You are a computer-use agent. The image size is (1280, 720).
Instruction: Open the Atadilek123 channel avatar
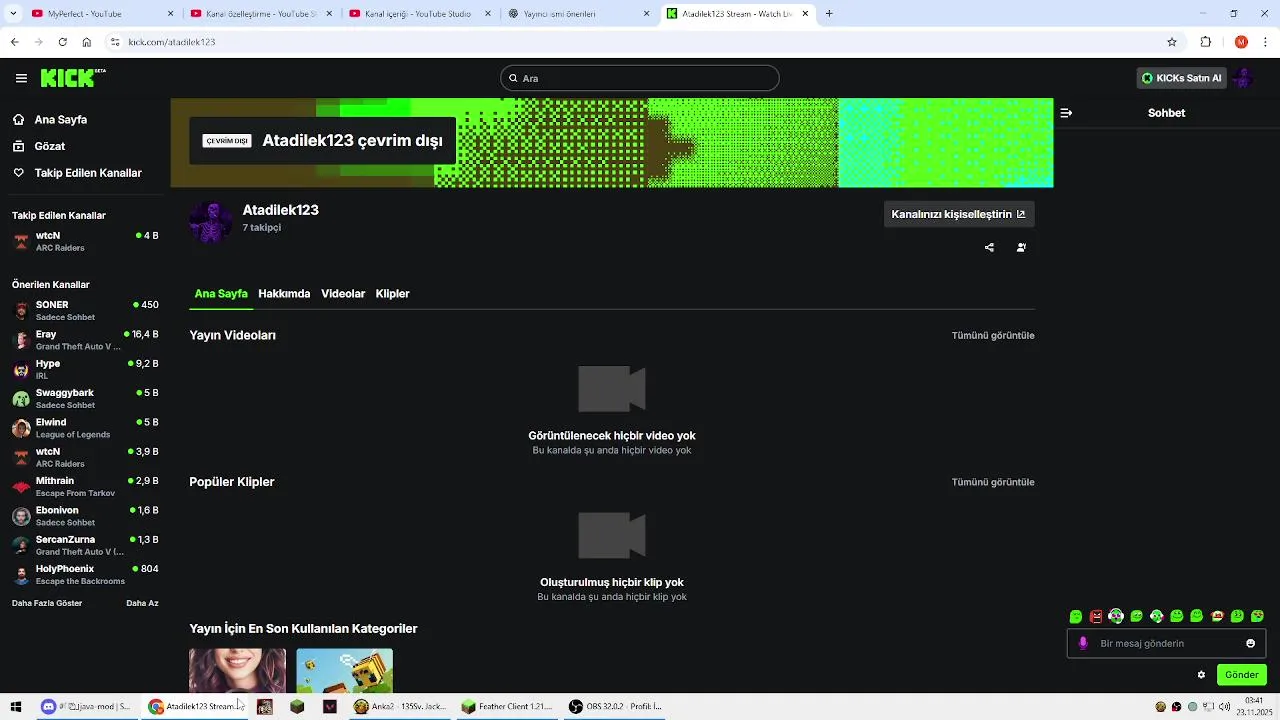pyautogui.click(x=211, y=222)
